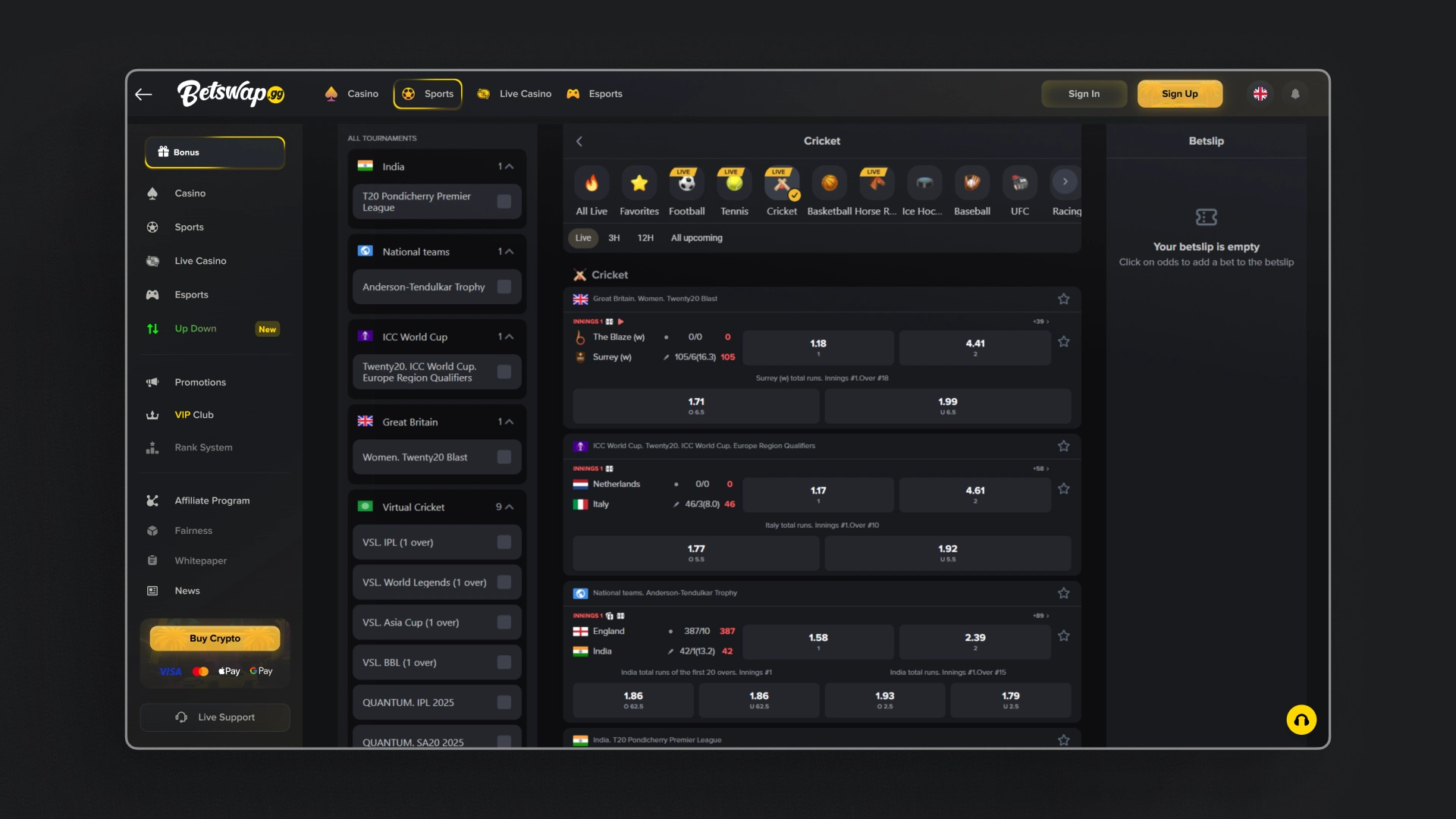Bet on India total runs over 62.5
Viewport: 1456px width, 819px height.
[633, 700]
